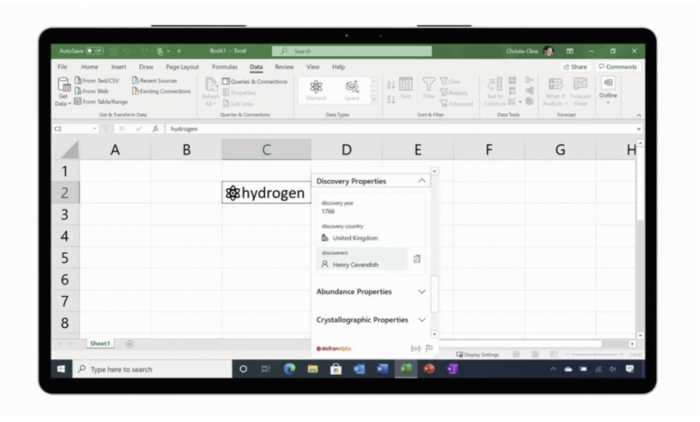Click row header 5
The width and height of the screenshot is (700, 422).
point(65,258)
